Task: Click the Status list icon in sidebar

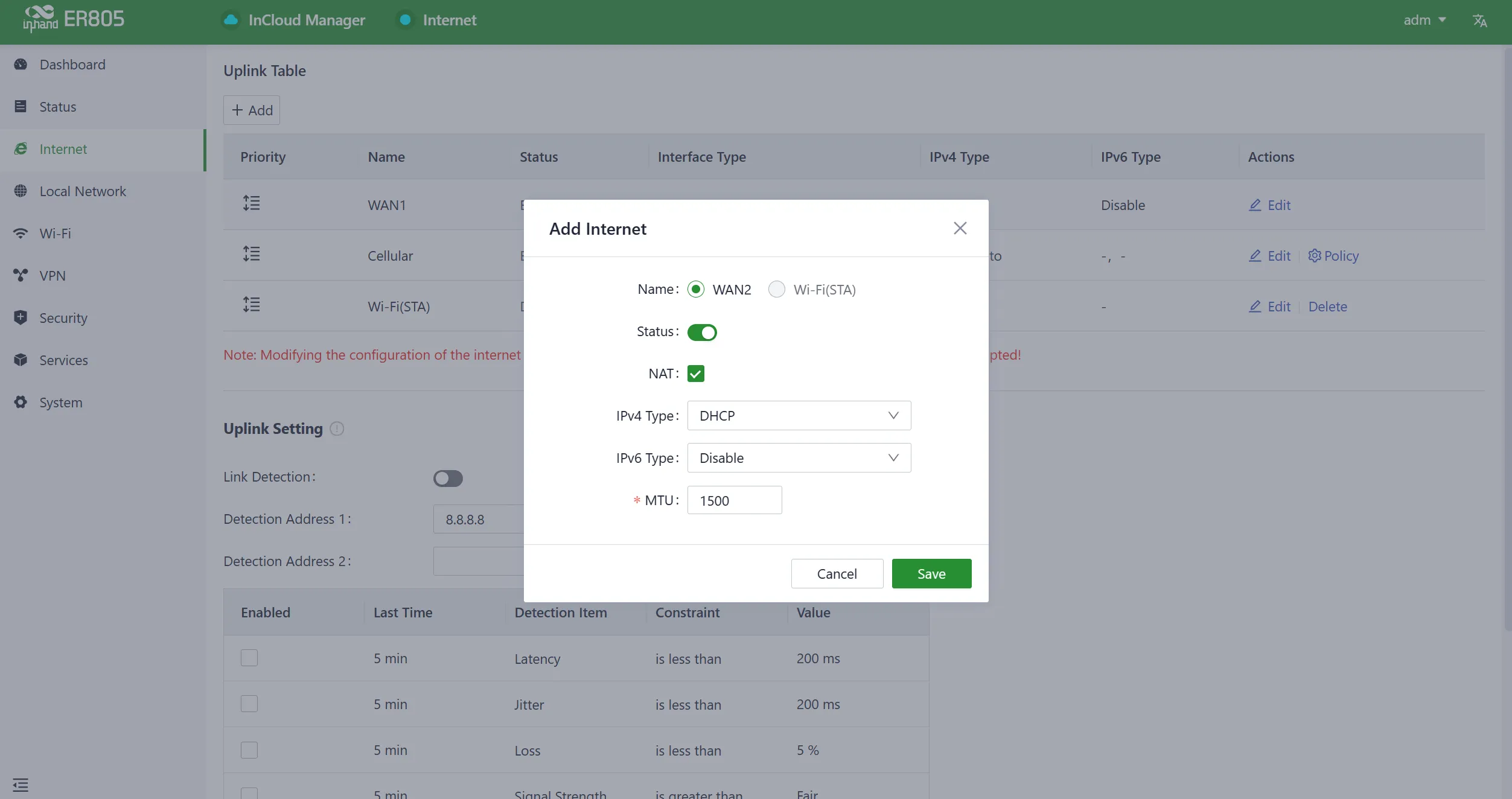Action: 21,107
